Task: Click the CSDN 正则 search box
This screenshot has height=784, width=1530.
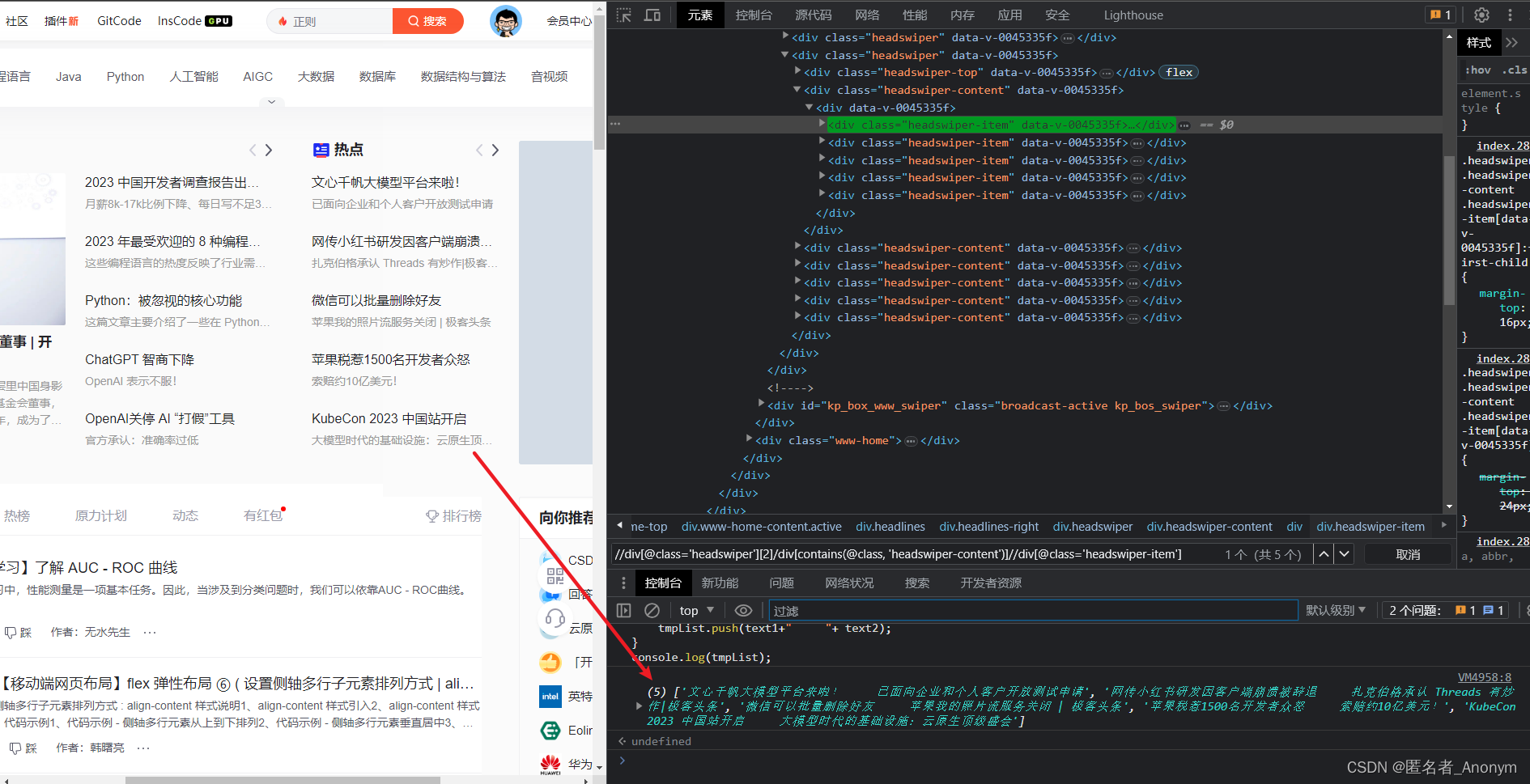Action: coord(330,21)
